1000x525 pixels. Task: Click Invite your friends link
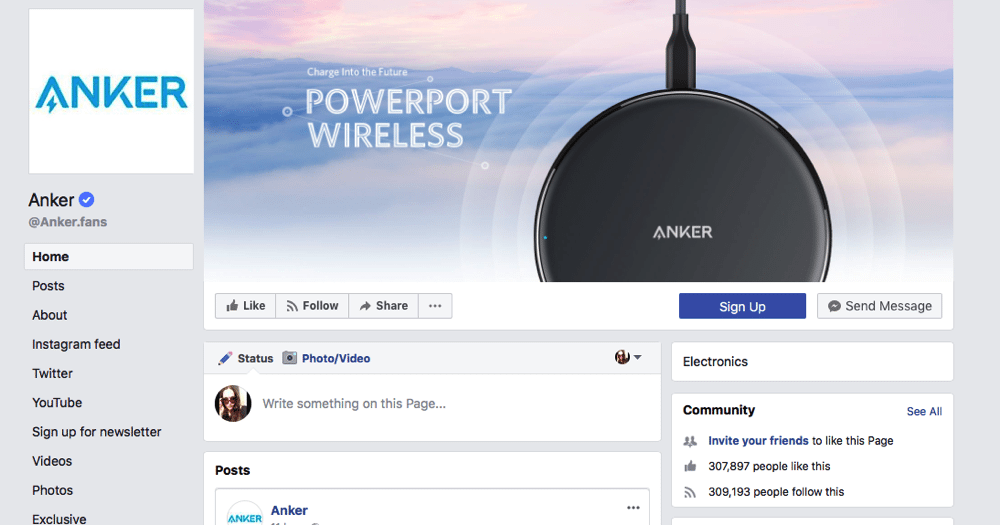[x=758, y=441]
